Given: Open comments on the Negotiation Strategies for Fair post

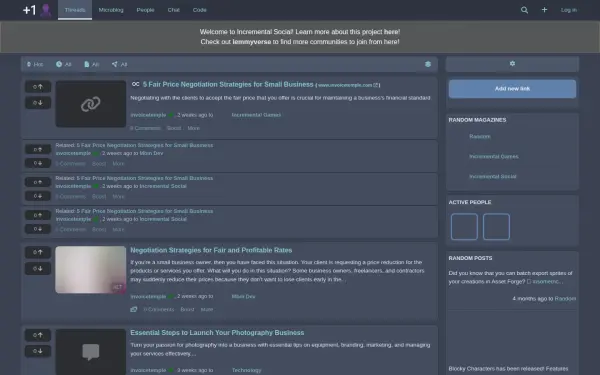Looking at the screenshot, I should pyautogui.click(x=159, y=309).
